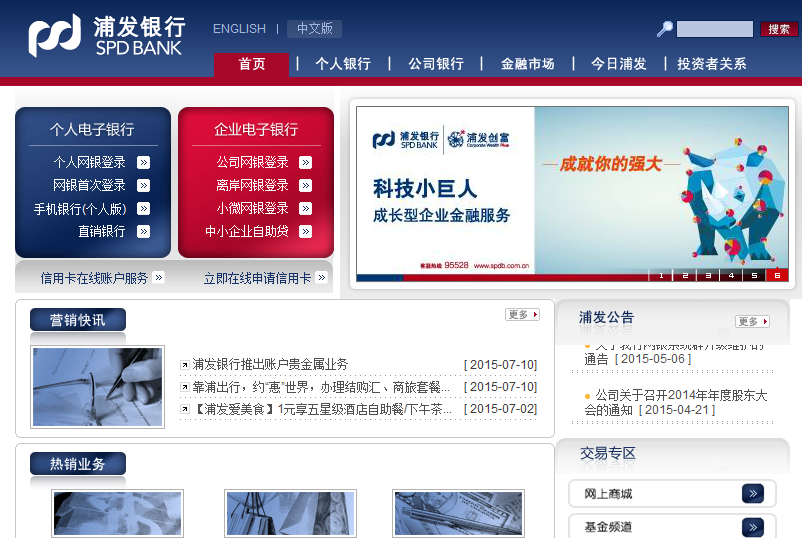
Task: Click arrow icon beside 离岸网银登录
Action: 306,185
